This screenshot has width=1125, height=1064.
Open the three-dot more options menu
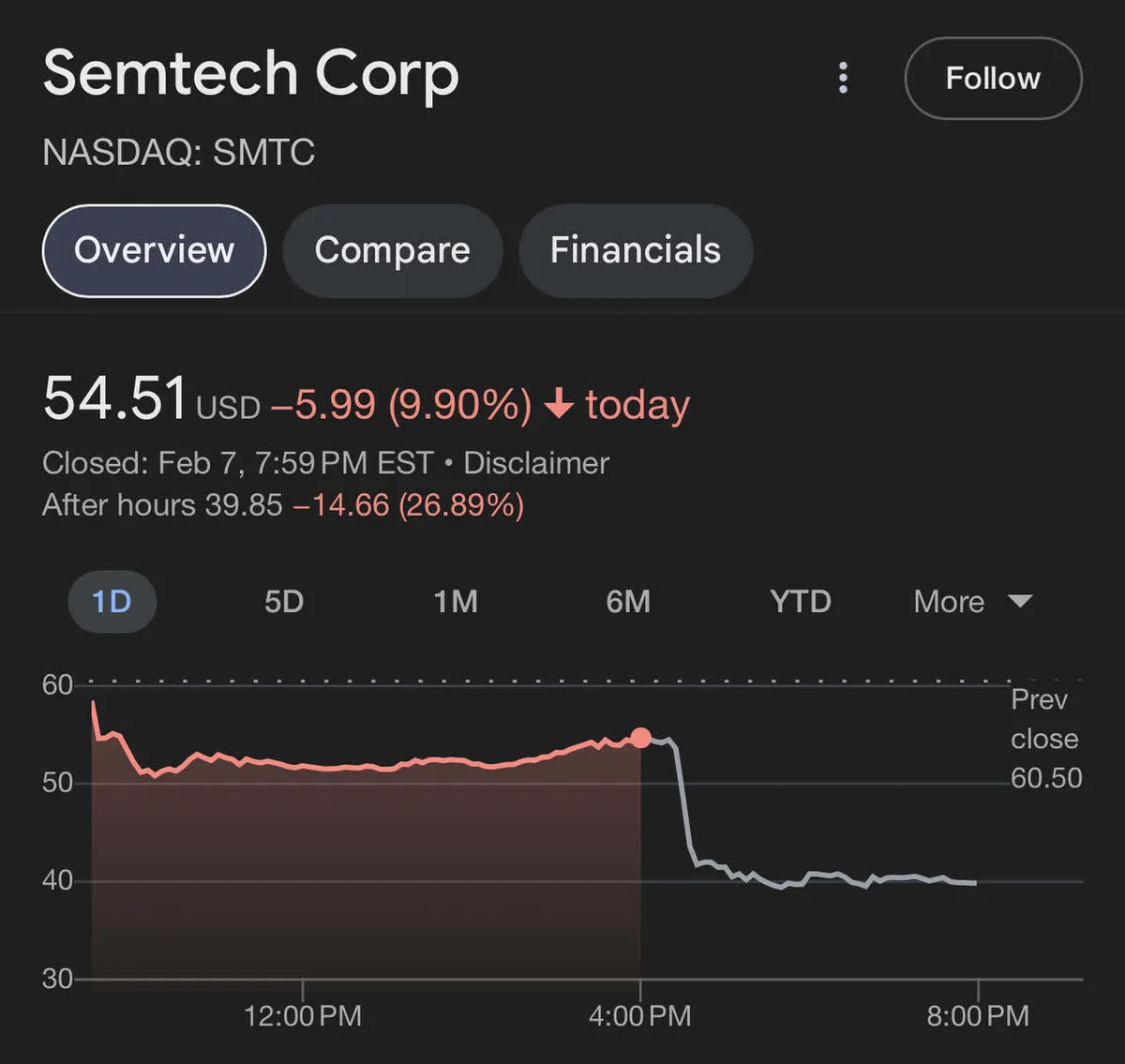click(x=843, y=78)
